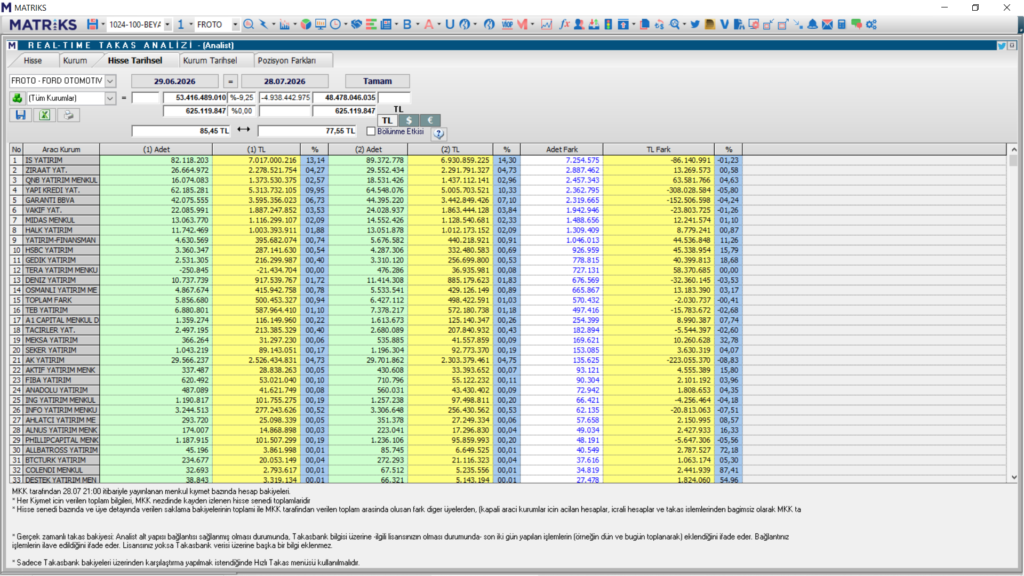The width and height of the screenshot is (1024, 576).
Task: Expand the arrow next to the bar chart icon
Action: (x=295, y=24)
